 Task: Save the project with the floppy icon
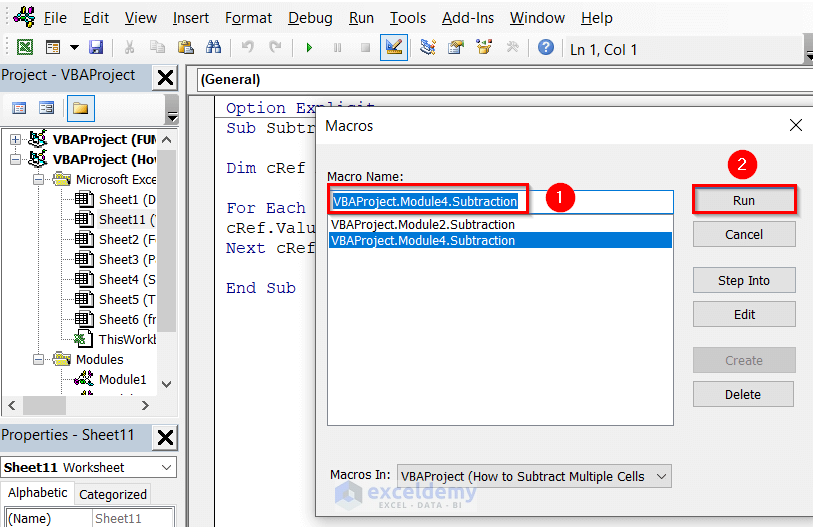point(96,48)
